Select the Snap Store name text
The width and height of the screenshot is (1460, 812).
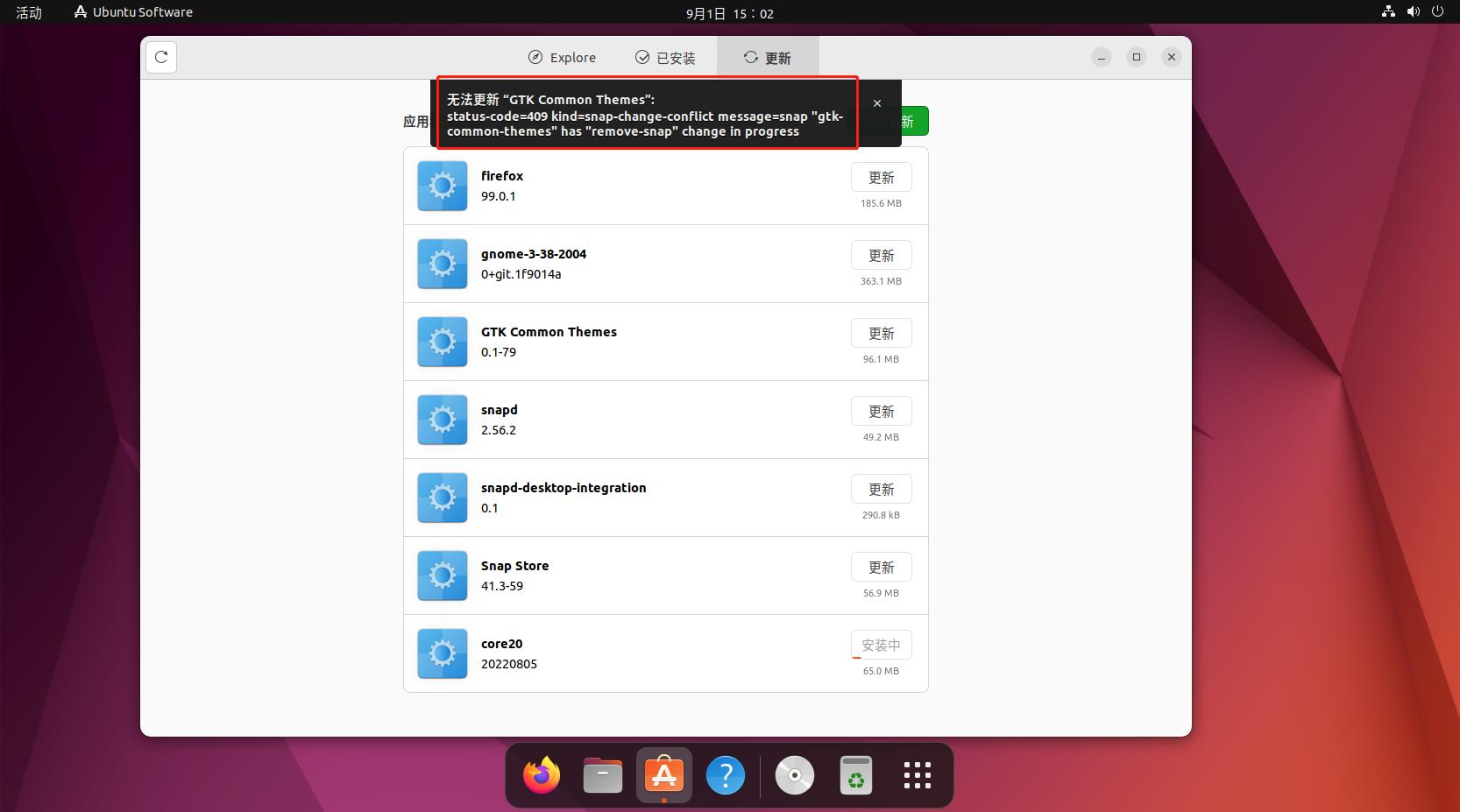[x=514, y=566]
